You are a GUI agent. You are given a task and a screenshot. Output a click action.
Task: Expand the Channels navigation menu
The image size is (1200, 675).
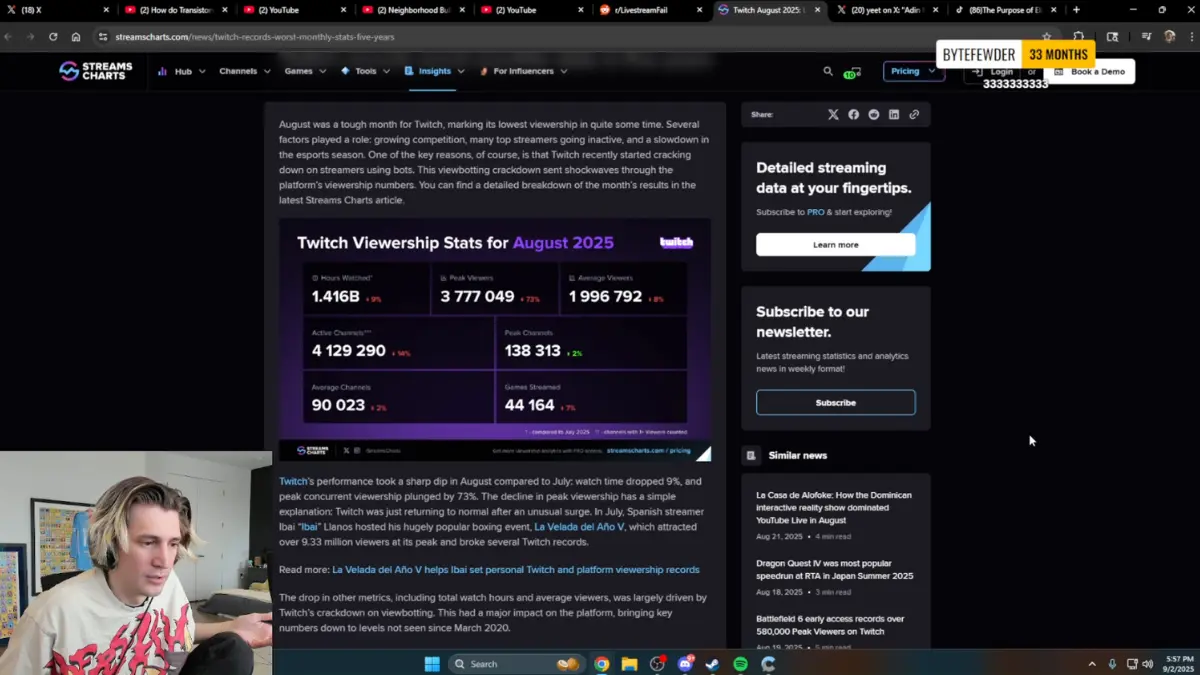pyautogui.click(x=245, y=71)
